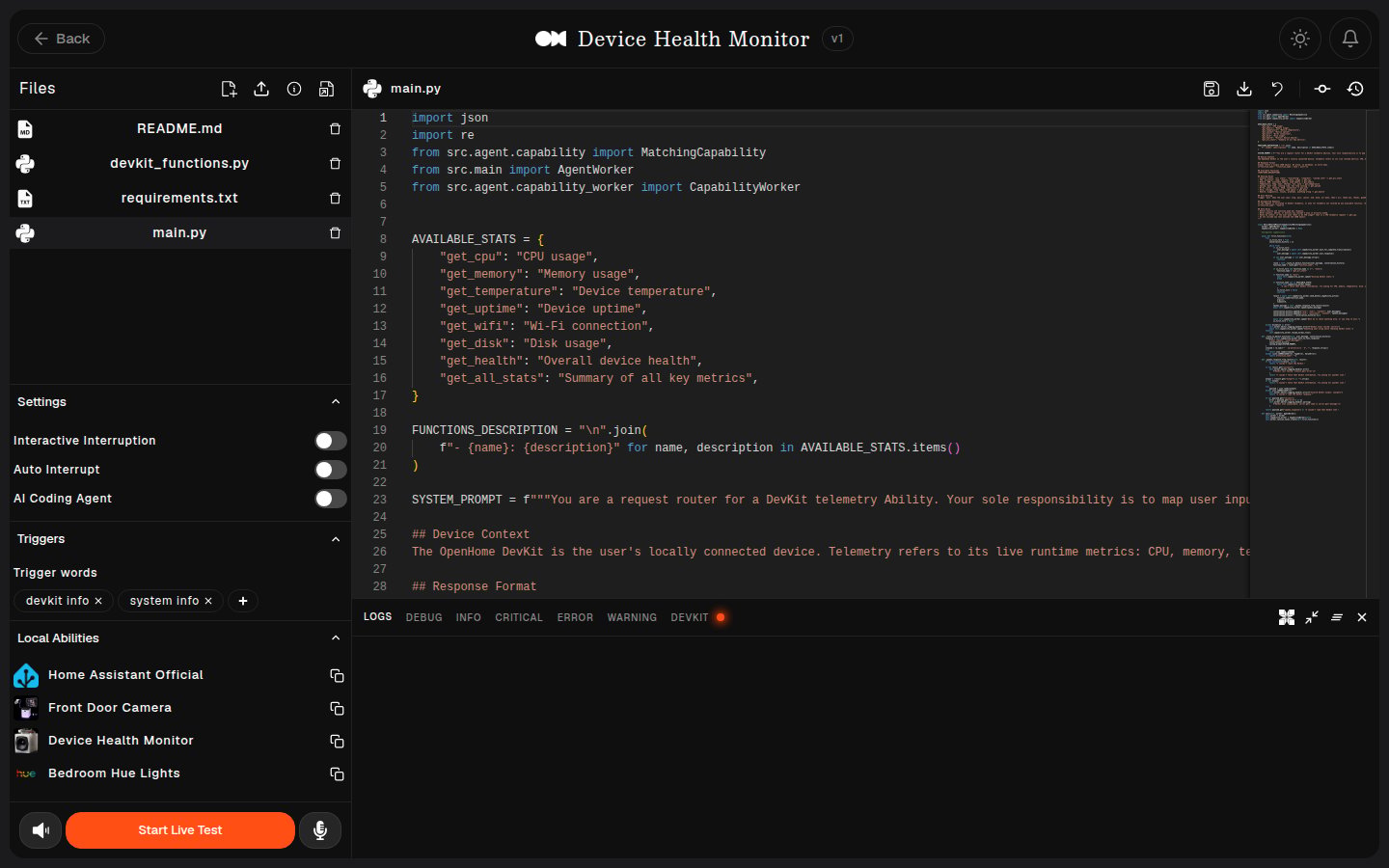Viewport: 1389px width, 868px height.
Task: Switch to the WARNING log tab
Action: [x=632, y=617]
